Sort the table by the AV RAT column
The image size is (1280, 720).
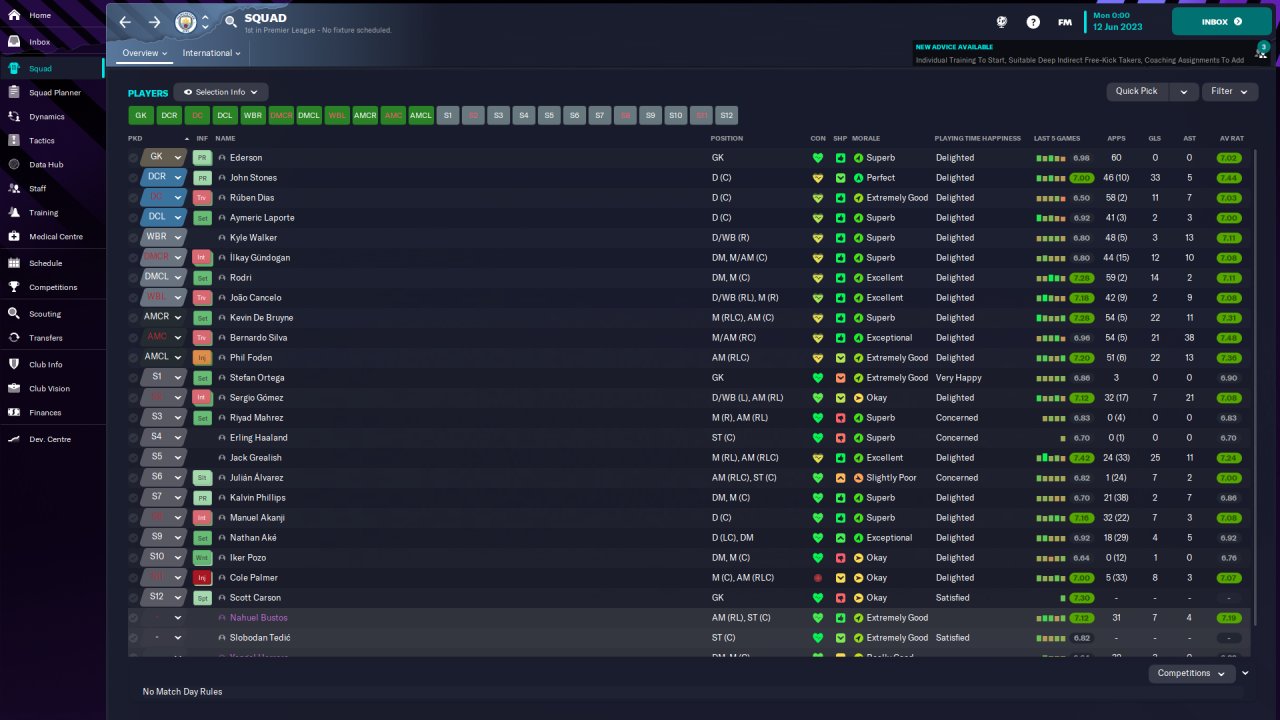pos(1232,138)
